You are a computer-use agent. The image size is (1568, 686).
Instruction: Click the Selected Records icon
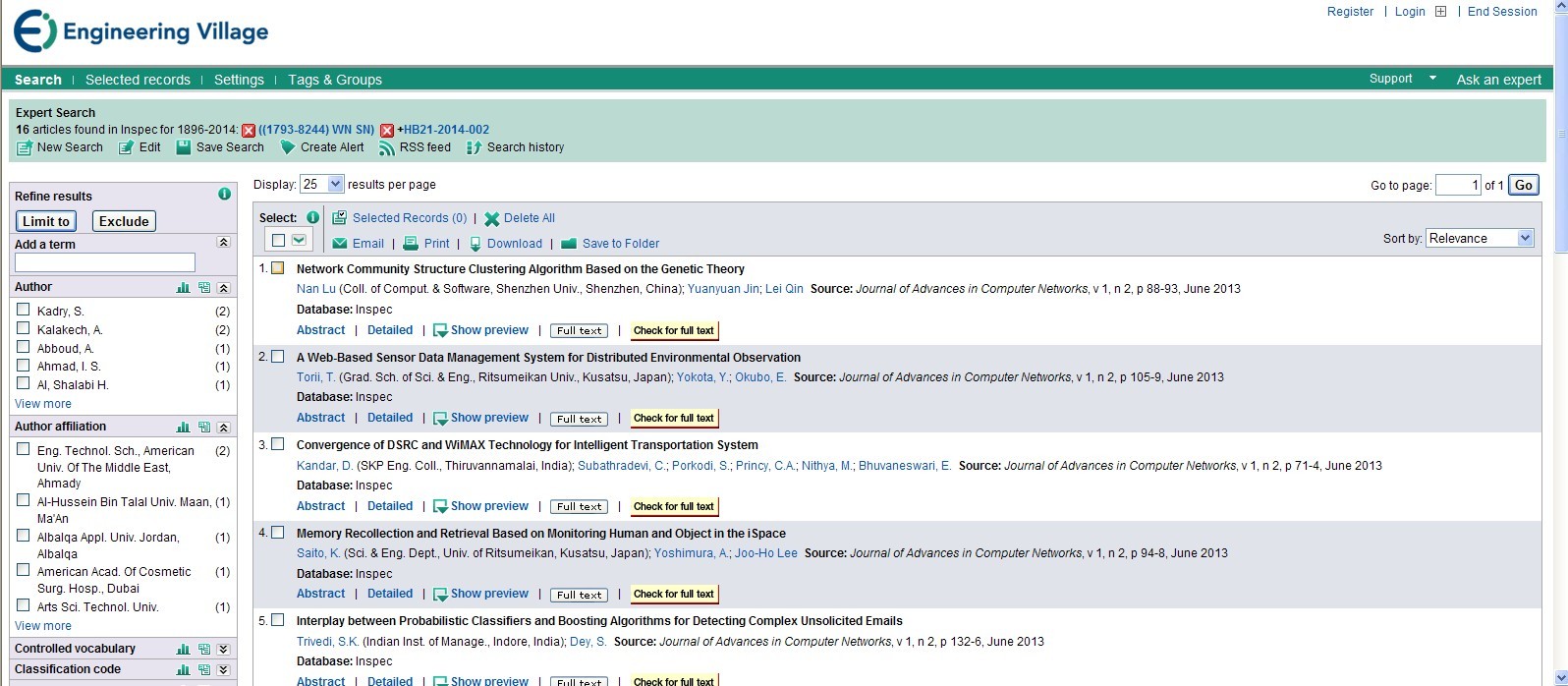(339, 218)
